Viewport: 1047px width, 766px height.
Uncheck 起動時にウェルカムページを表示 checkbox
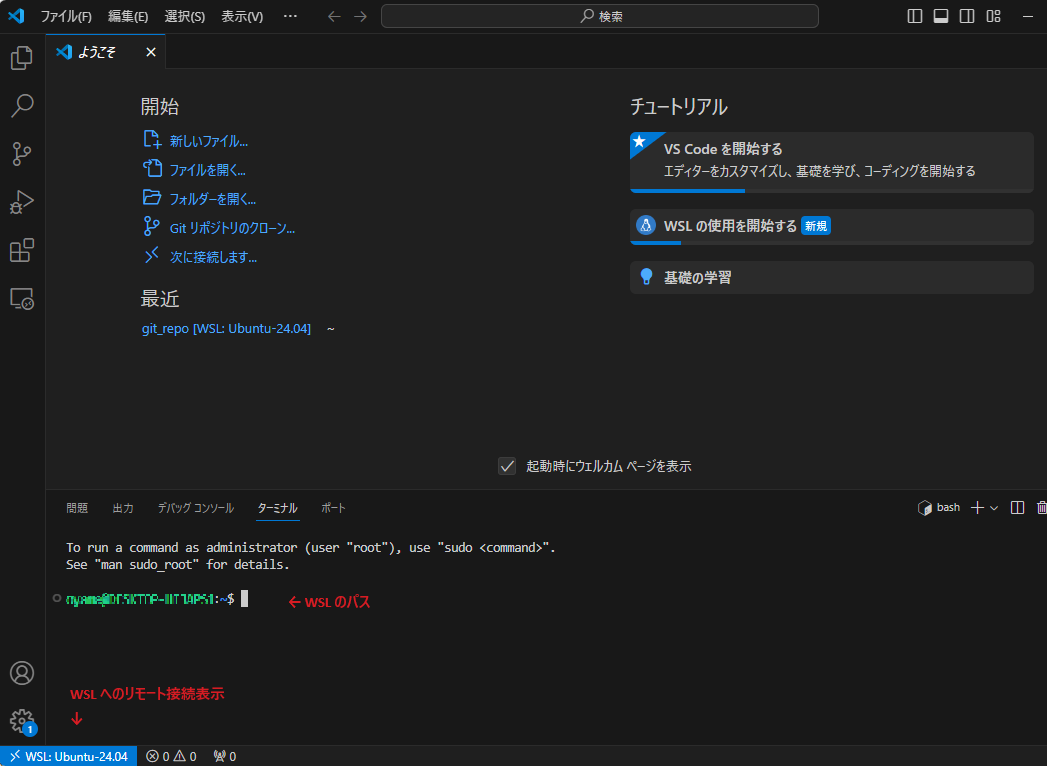[507, 466]
